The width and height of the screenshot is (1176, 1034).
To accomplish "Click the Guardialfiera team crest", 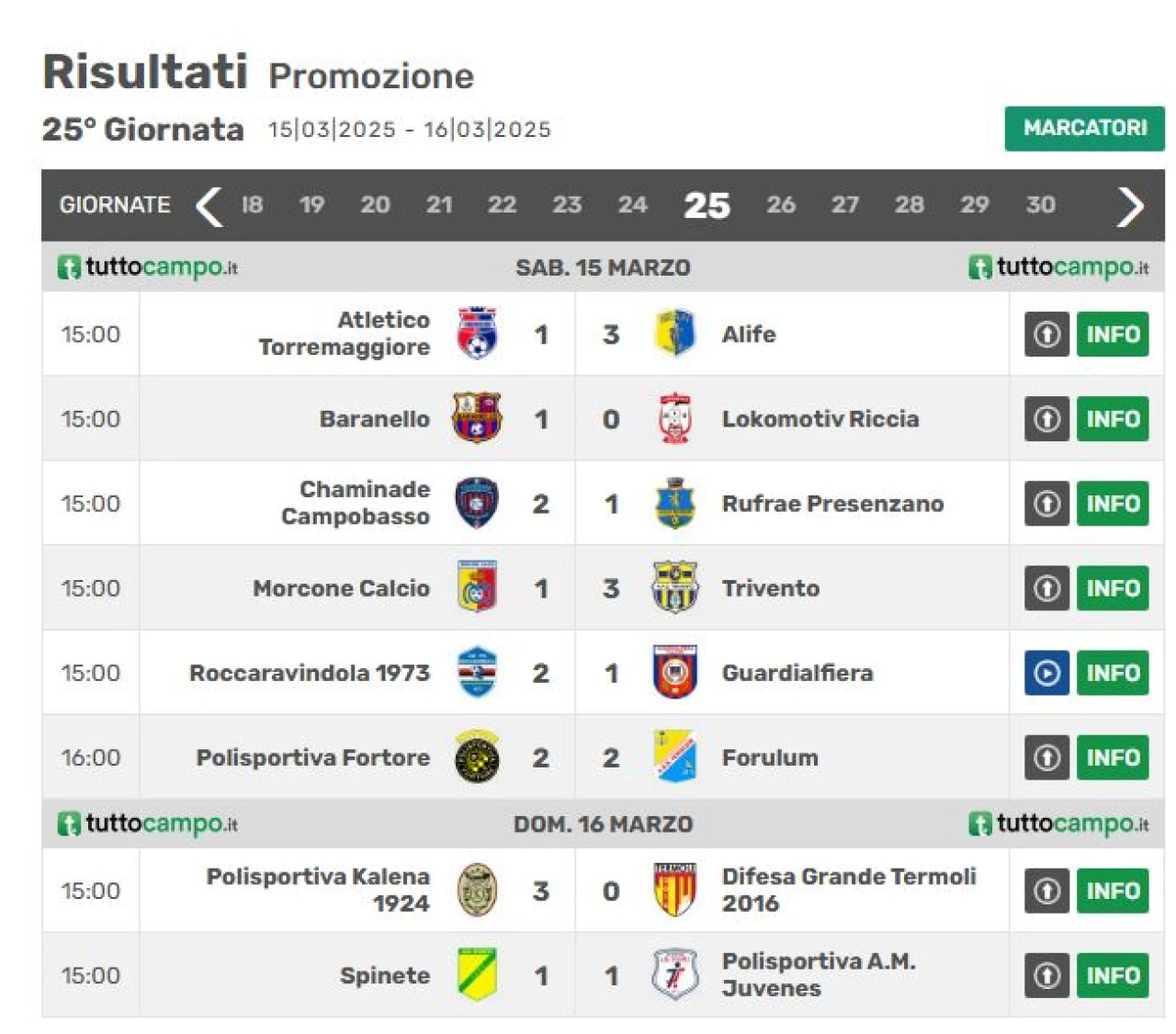I will click(674, 672).
